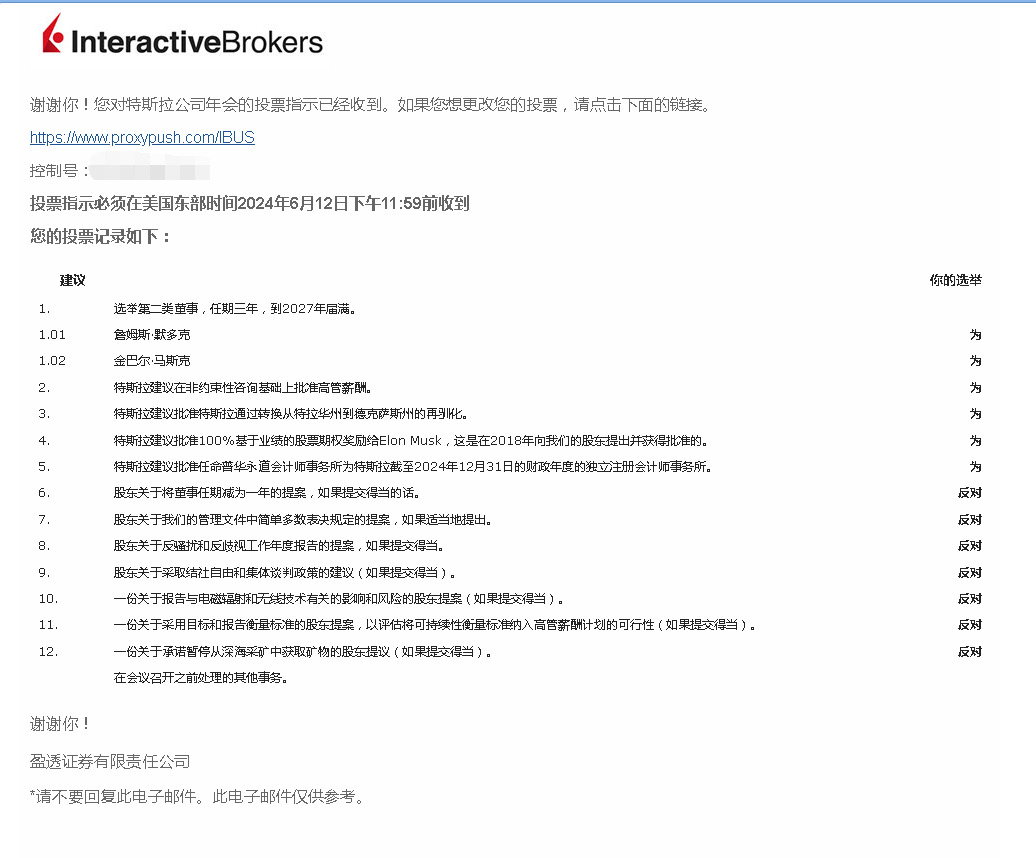
Task: Click vote 反对 for proposal 8
Action: [970, 546]
